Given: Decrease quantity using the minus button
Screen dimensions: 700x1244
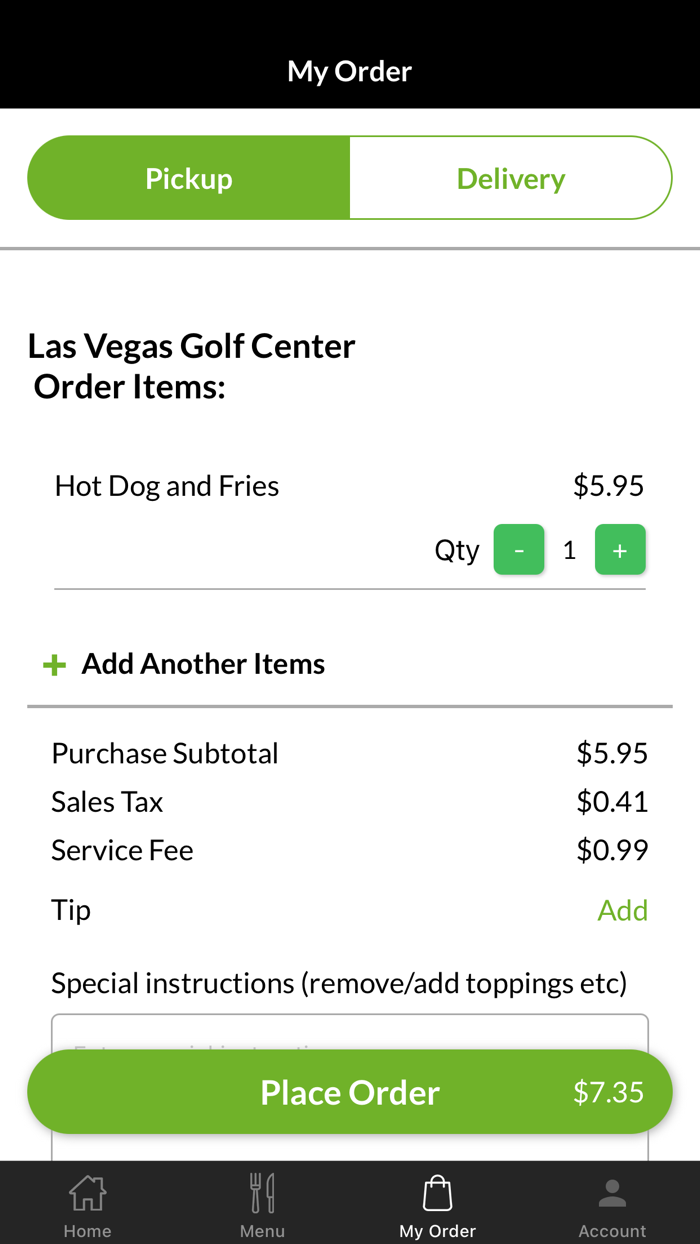Looking at the screenshot, I should (518, 549).
